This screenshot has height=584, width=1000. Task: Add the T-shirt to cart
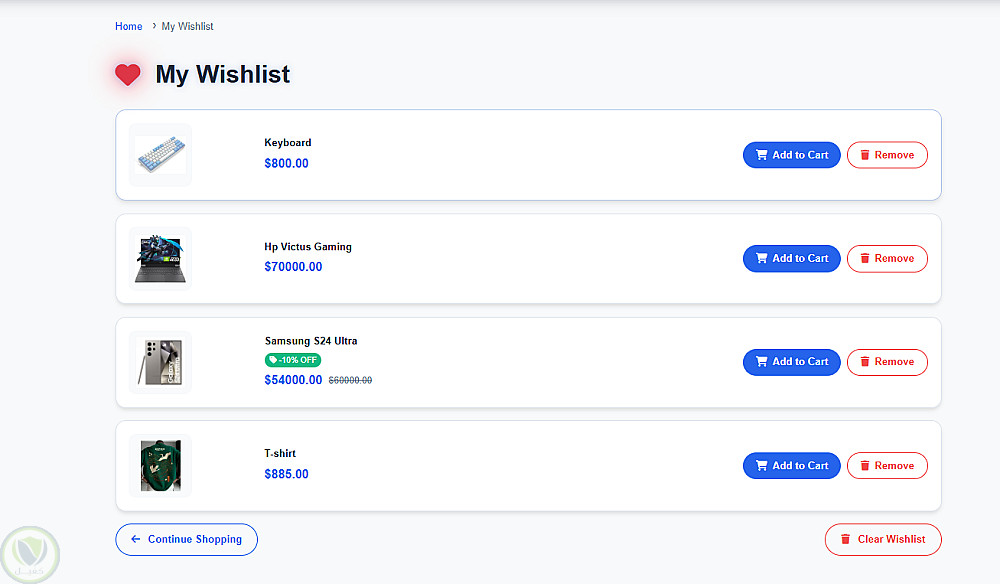(x=791, y=466)
